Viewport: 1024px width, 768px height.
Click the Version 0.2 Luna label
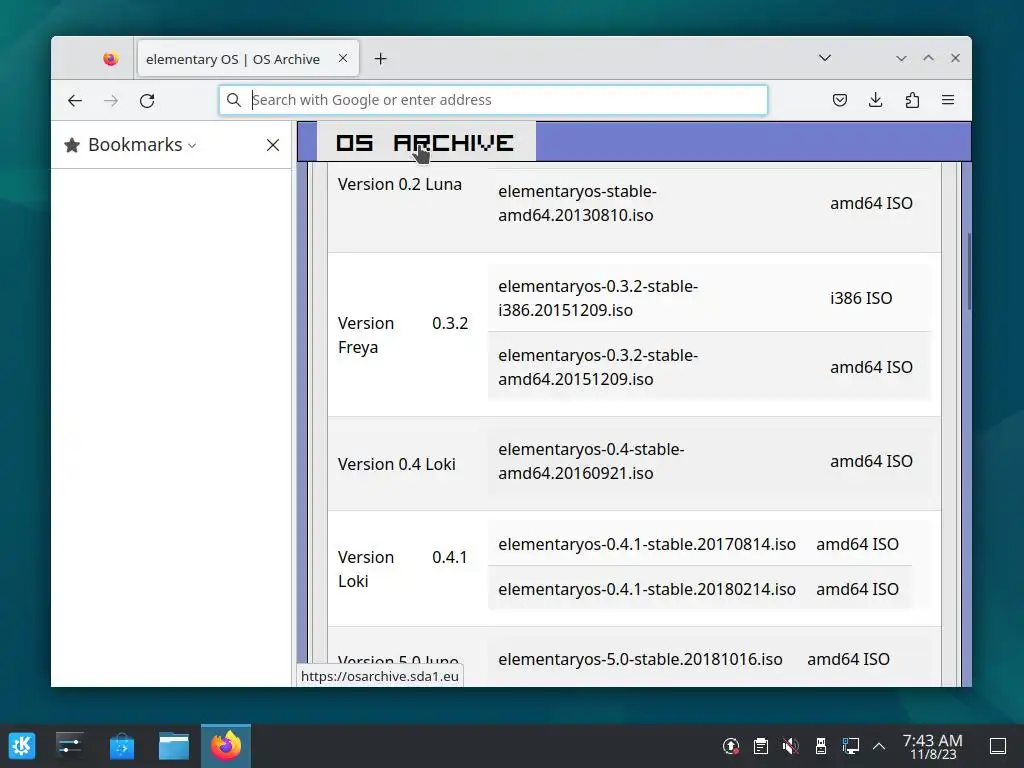(400, 184)
